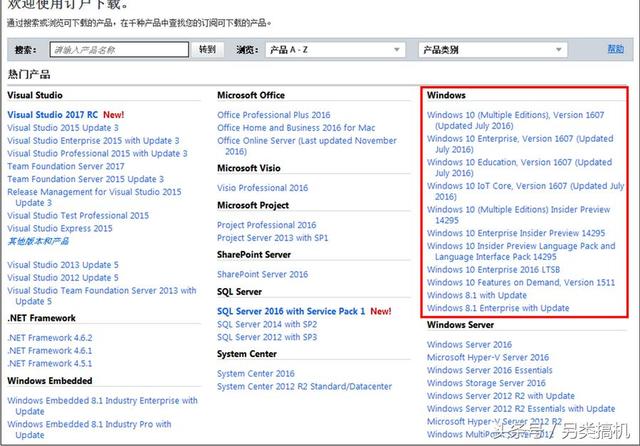
Task: Open Office Professional Plus 2016
Action: 273,115
